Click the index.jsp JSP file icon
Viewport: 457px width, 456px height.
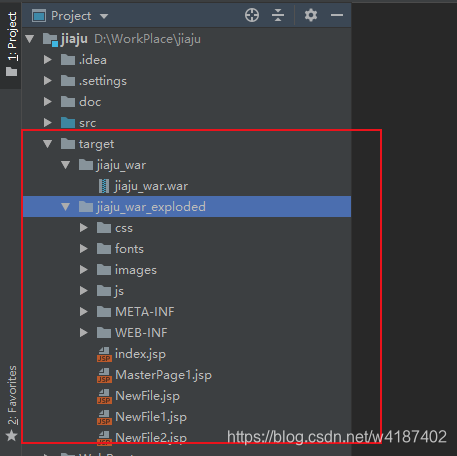click(104, 354)
